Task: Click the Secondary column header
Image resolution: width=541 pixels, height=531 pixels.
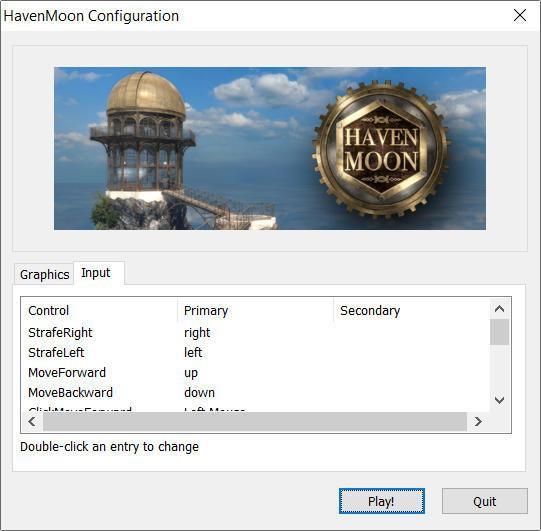Action: tap(412, 311)
